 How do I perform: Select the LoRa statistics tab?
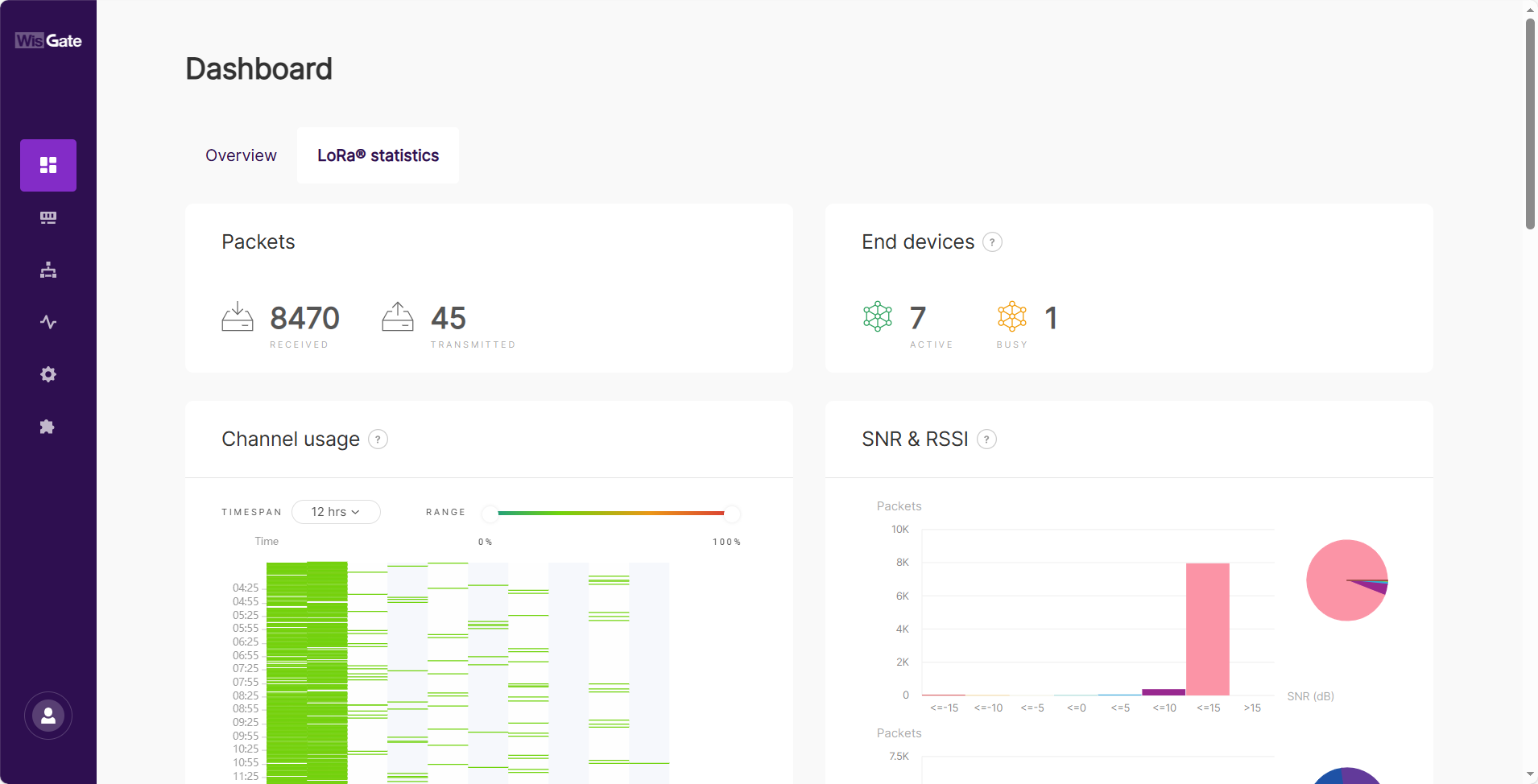tap(378, 155)
